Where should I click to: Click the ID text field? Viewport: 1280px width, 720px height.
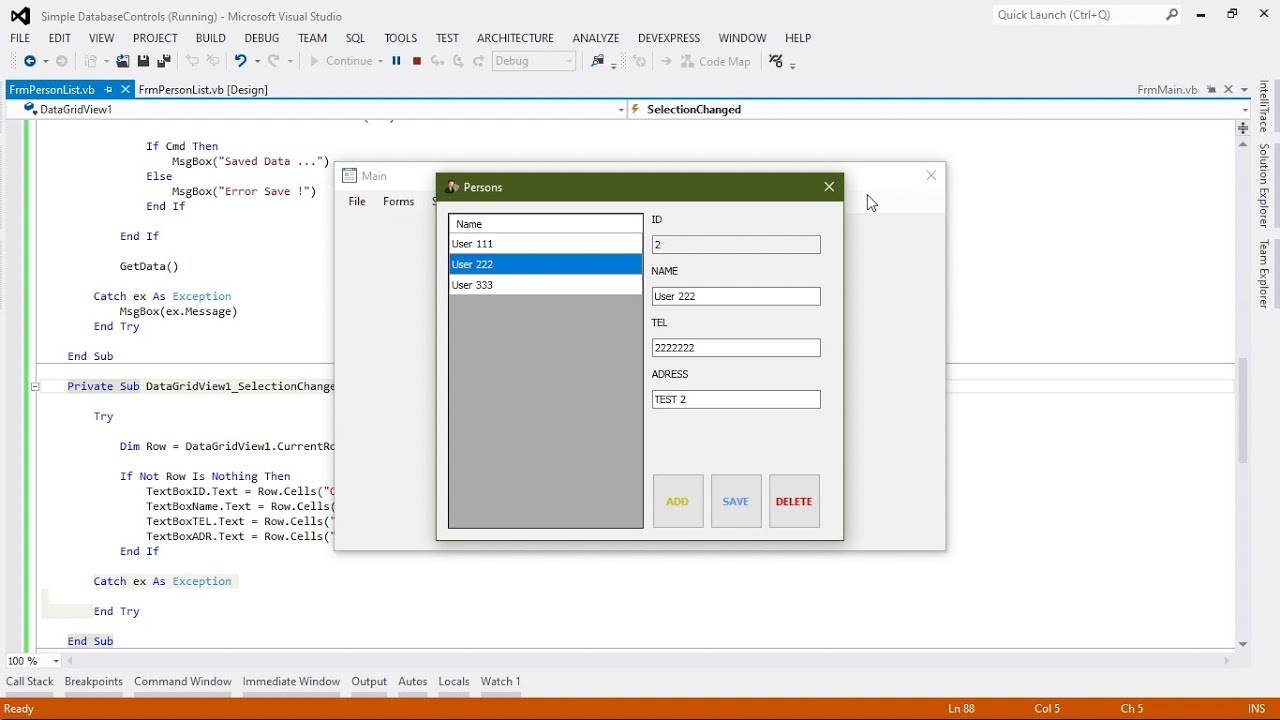(x=736, y=245)
